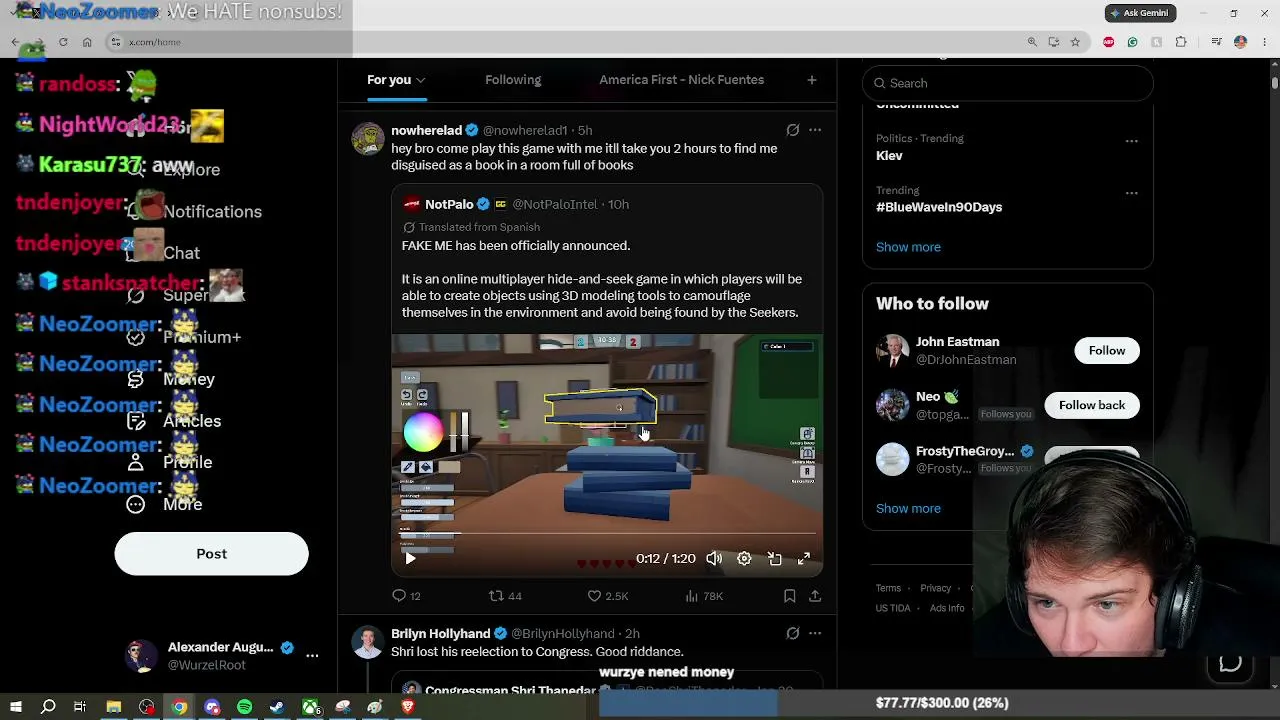Open FrostyTheGroy's profile avatar
The height and width of the screenshot is (720, 1280).
(x=892, y=459)
